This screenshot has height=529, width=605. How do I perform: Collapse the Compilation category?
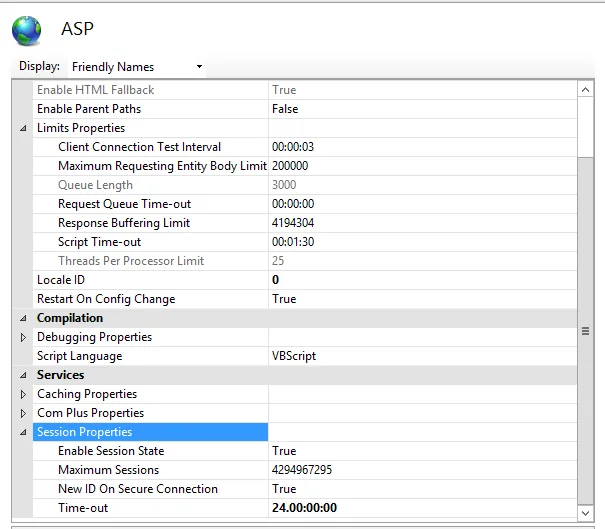[x=24, y=319]
